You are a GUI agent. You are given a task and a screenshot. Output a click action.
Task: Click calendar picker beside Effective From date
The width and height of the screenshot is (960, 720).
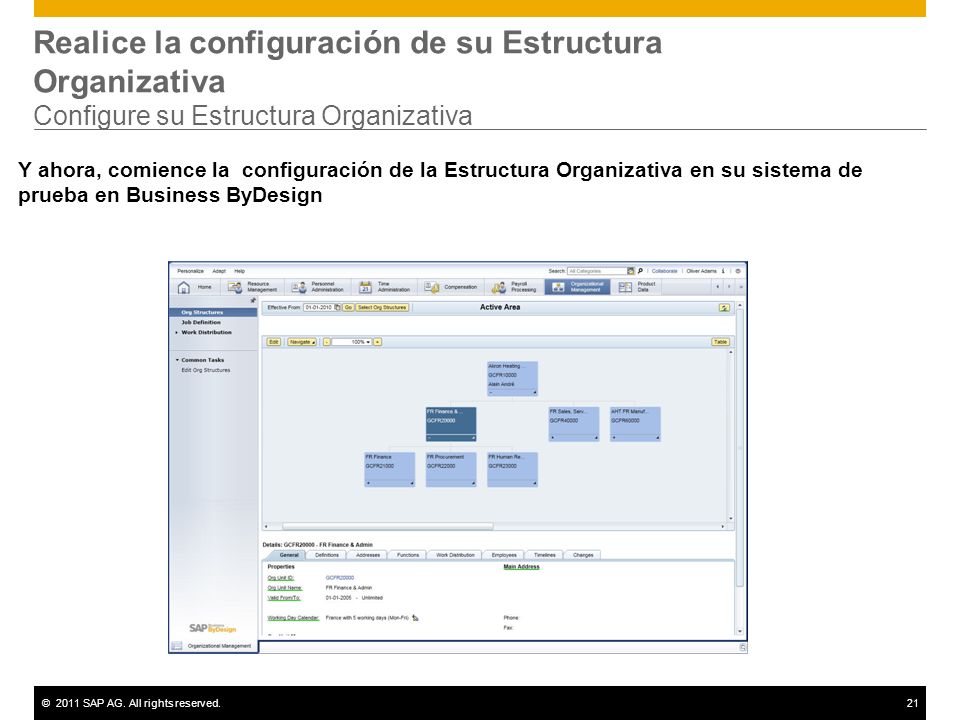[337, 307]
